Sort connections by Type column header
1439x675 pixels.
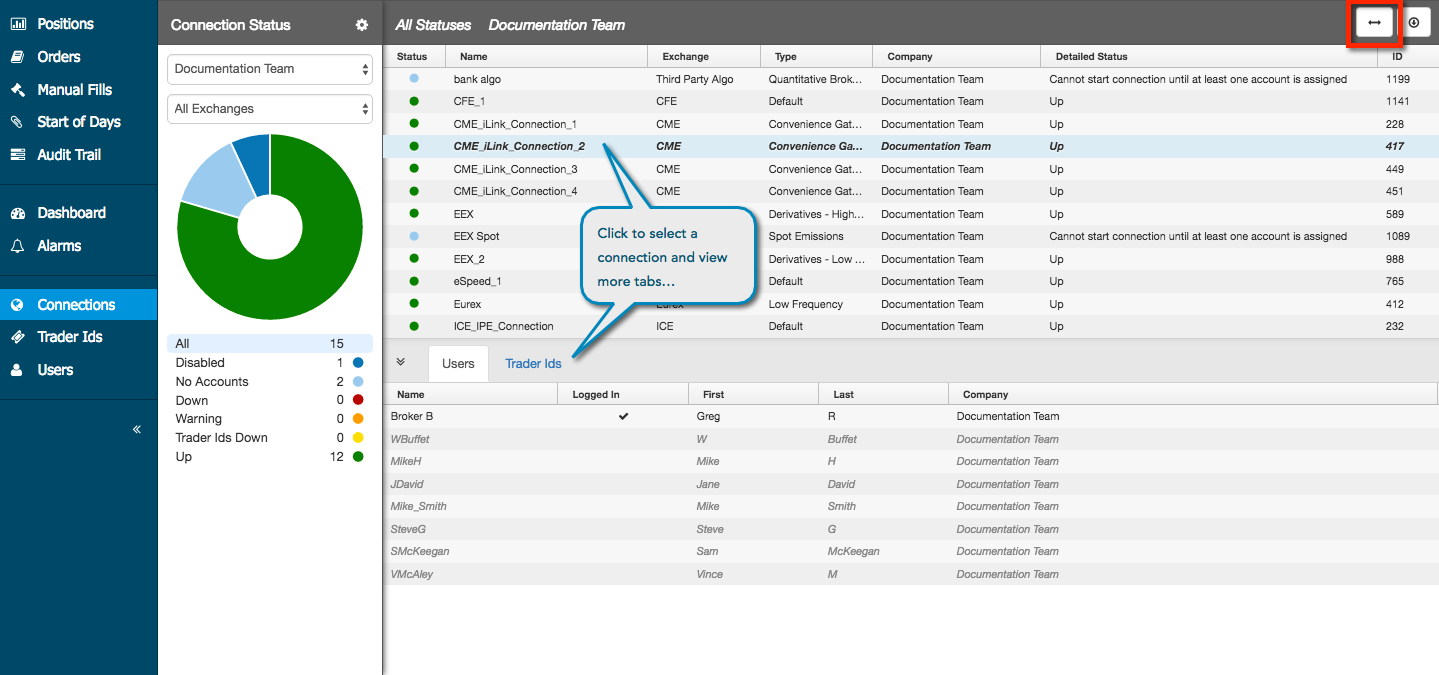(x=816, y=57)
